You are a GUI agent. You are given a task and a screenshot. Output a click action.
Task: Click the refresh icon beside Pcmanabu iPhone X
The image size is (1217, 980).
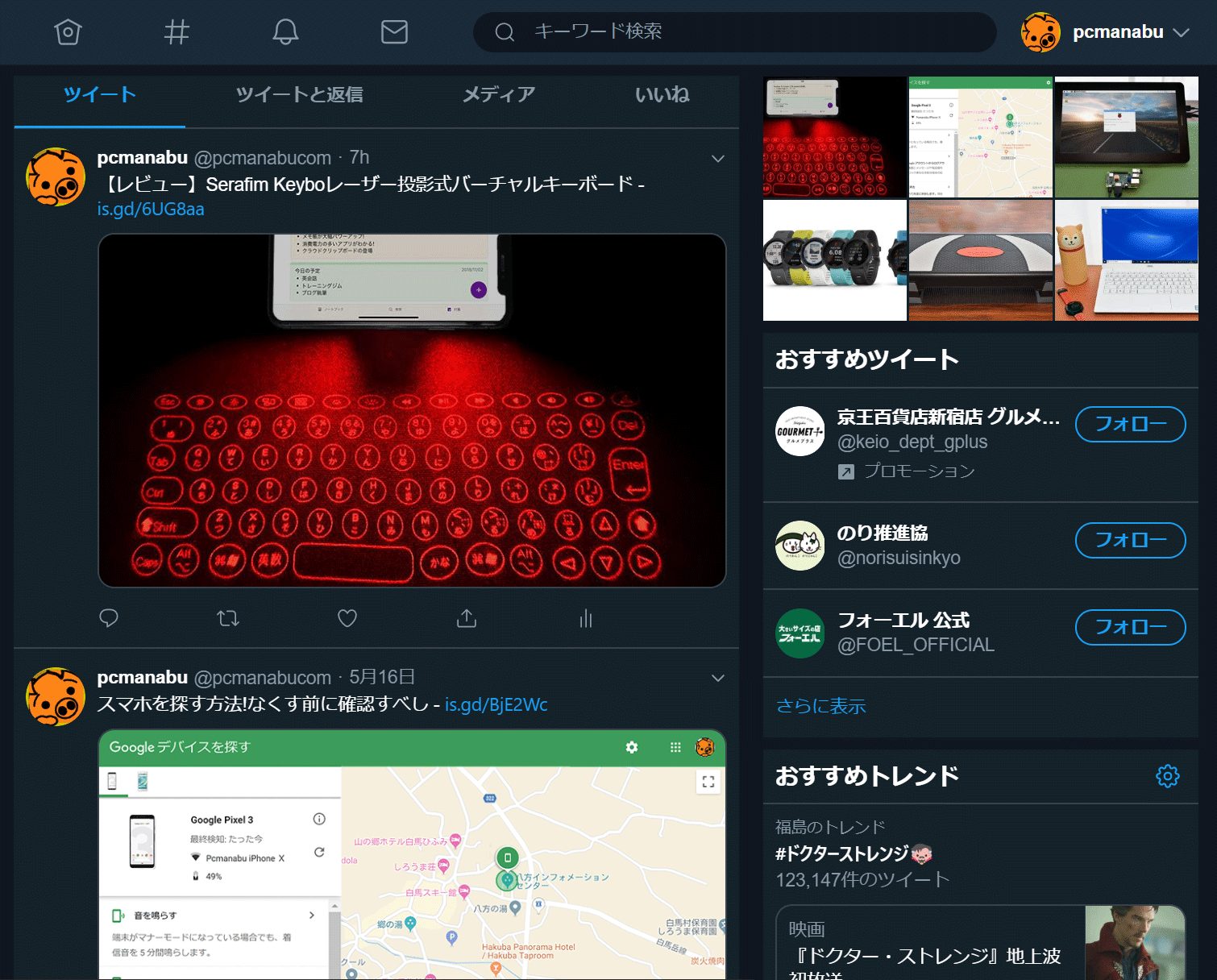click(x=319, y=852)
